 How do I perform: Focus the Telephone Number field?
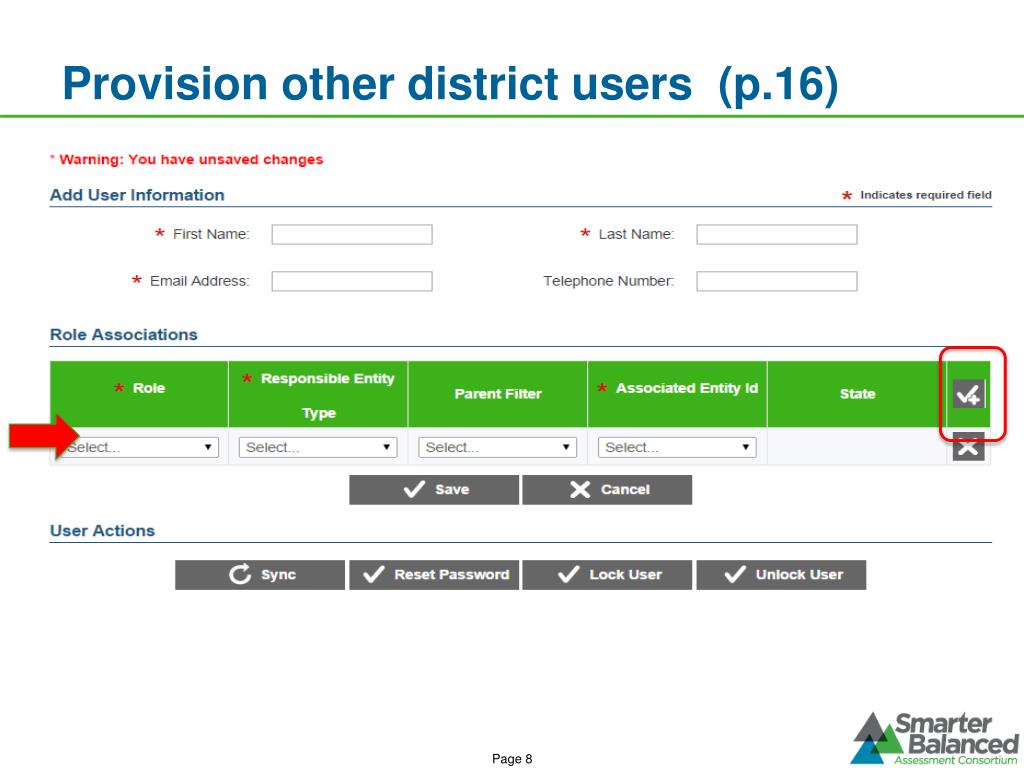(x=776, y=281)
